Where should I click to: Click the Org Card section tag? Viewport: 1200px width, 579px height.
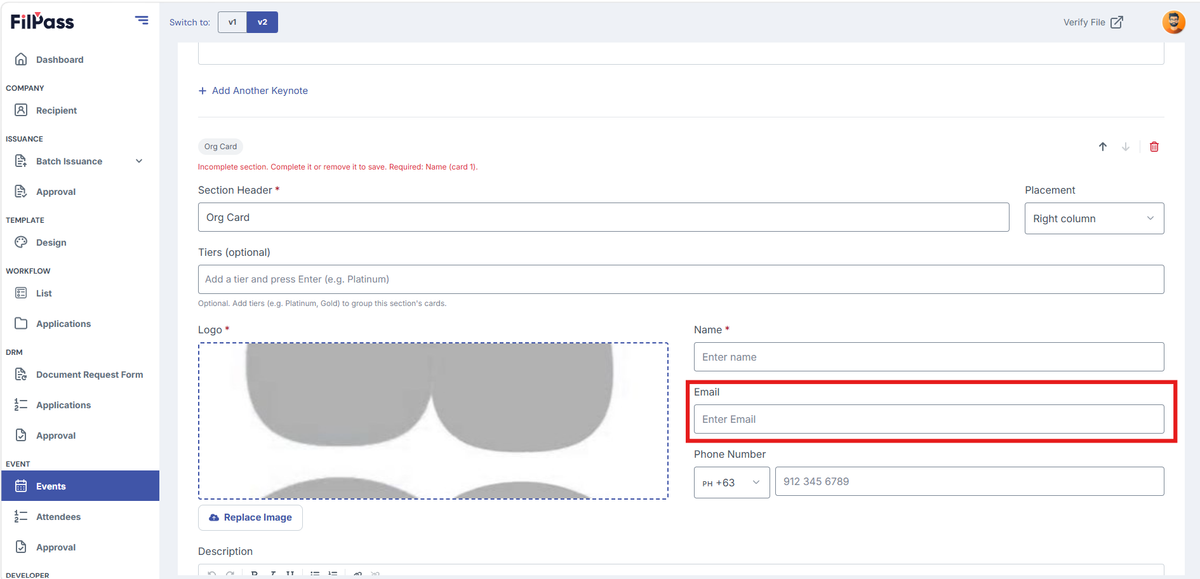coord(220,147)
